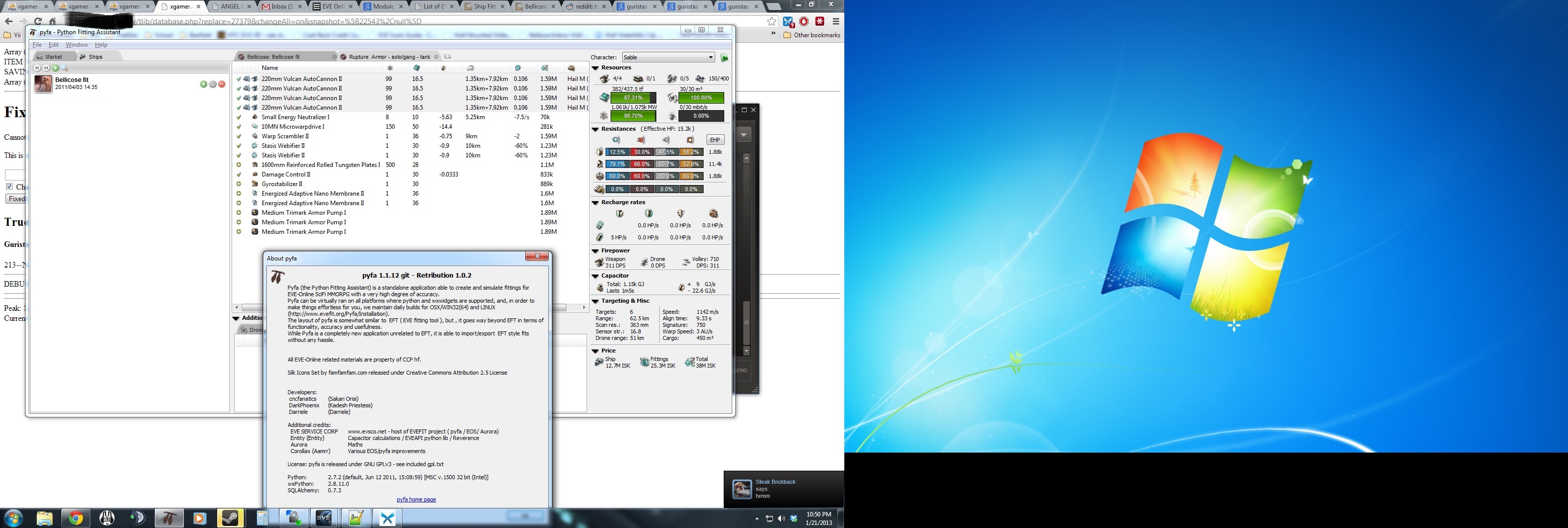Bookmark this page with the star icon

(772, 21)
